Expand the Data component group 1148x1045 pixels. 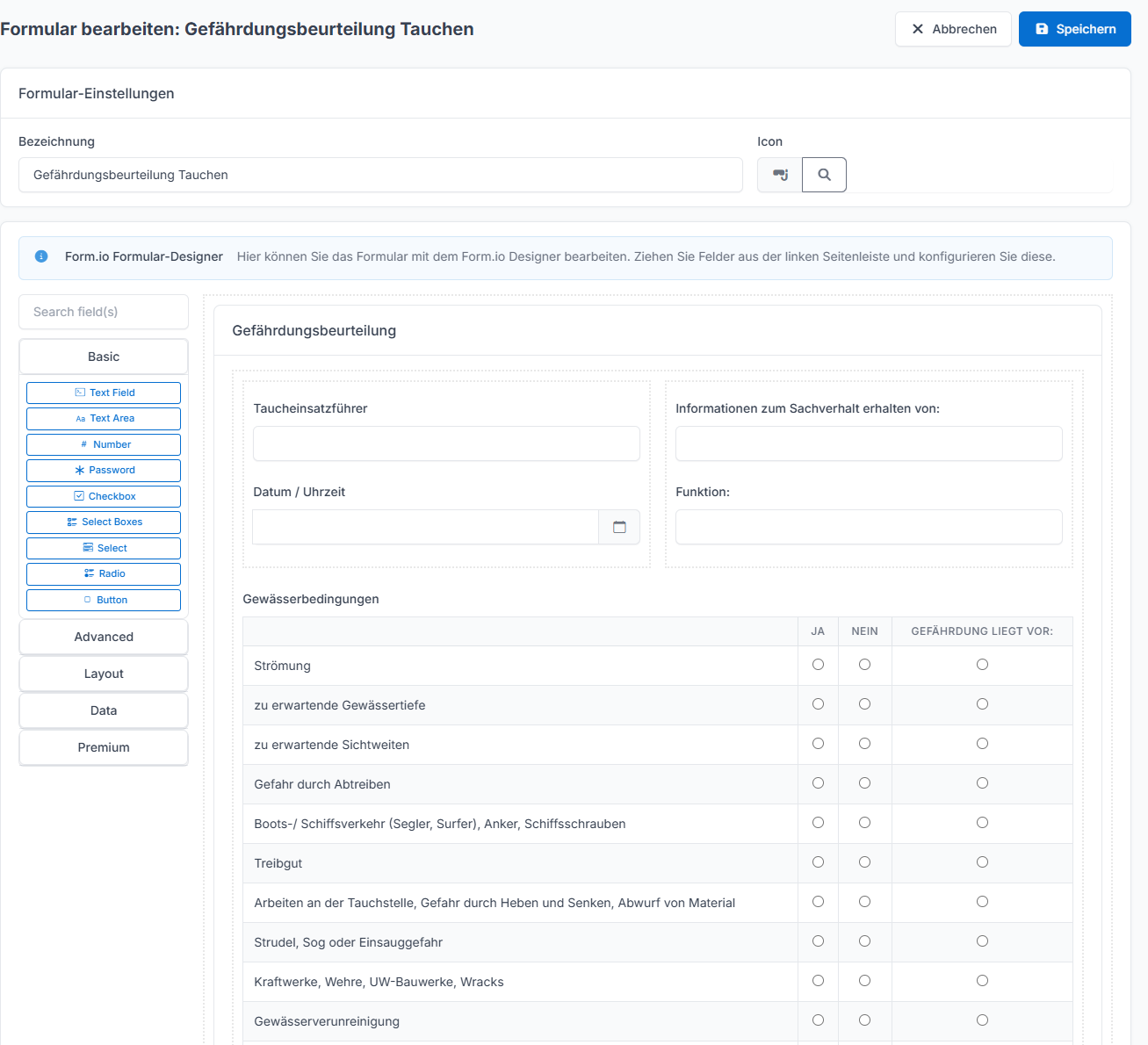pos(104,710)
